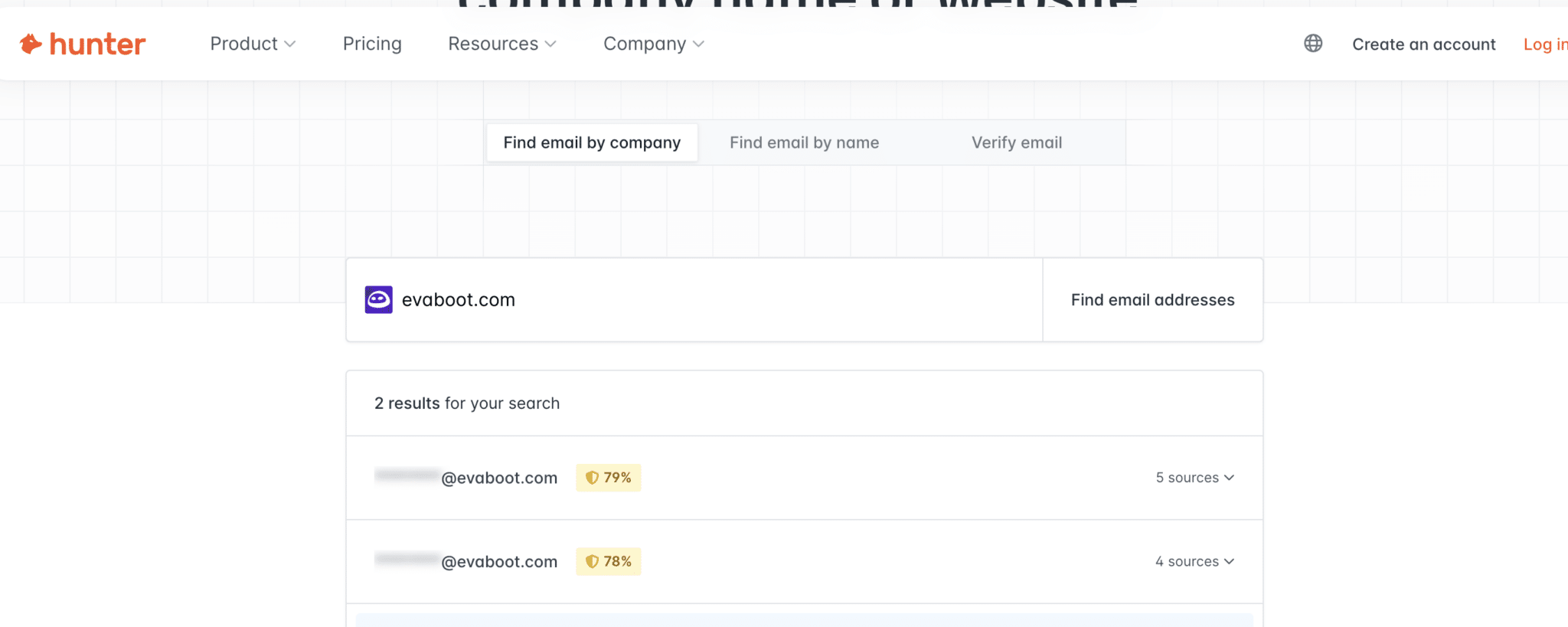Open the Product dropdown menu

pos(253,44)
